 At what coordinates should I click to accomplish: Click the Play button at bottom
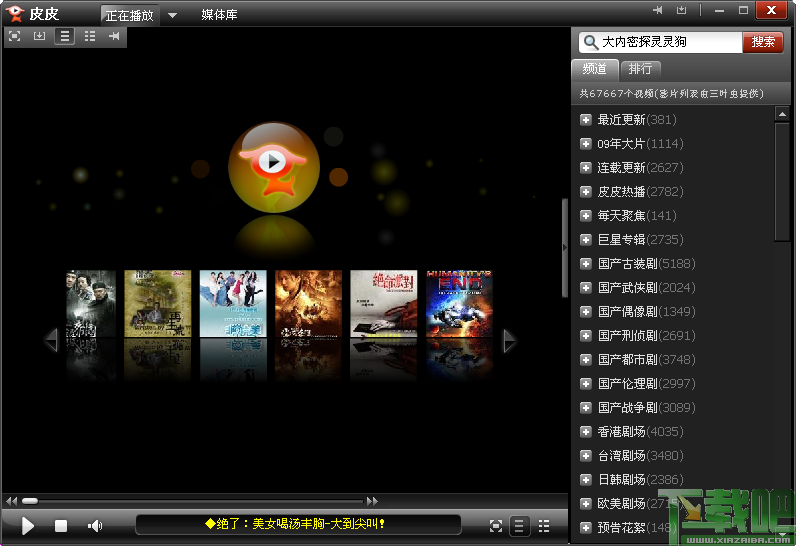[27, 526]
